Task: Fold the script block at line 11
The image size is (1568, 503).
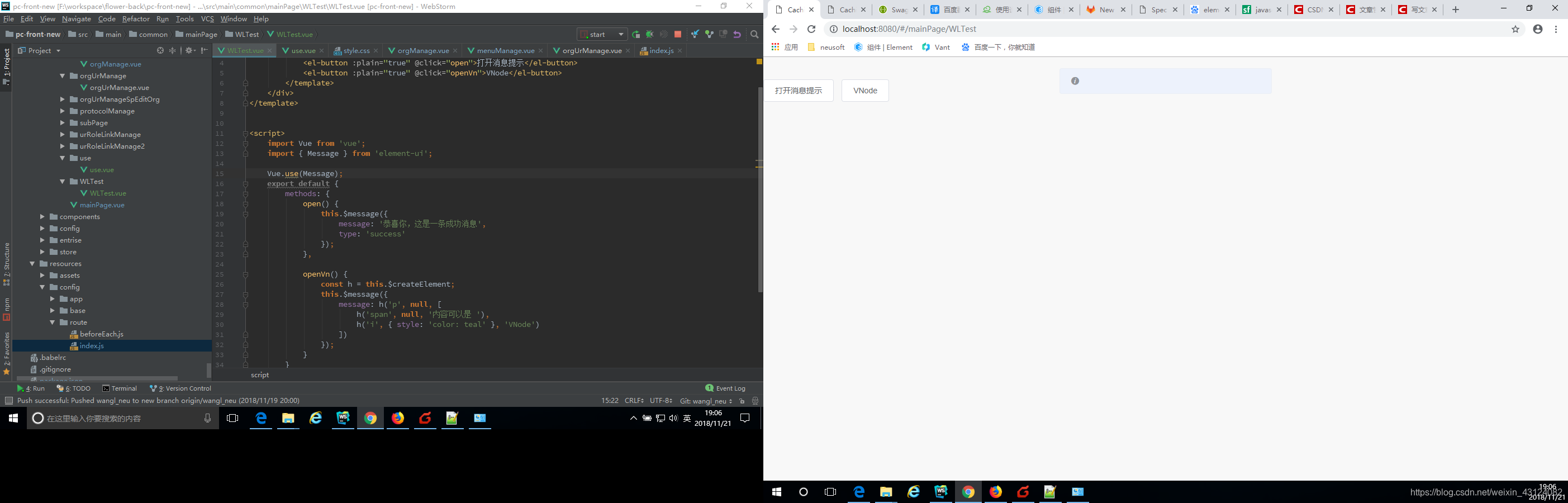Action: (x=245, y=134)
